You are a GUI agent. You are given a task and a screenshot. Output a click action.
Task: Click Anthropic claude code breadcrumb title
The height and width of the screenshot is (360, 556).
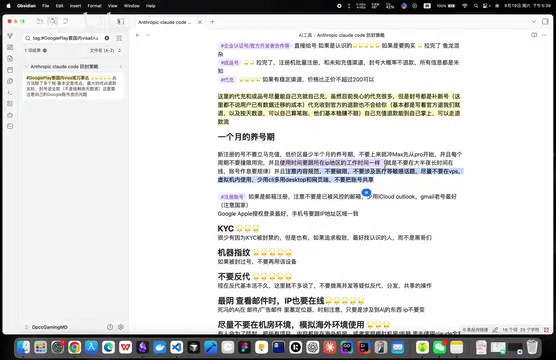(x=351, y=35)
